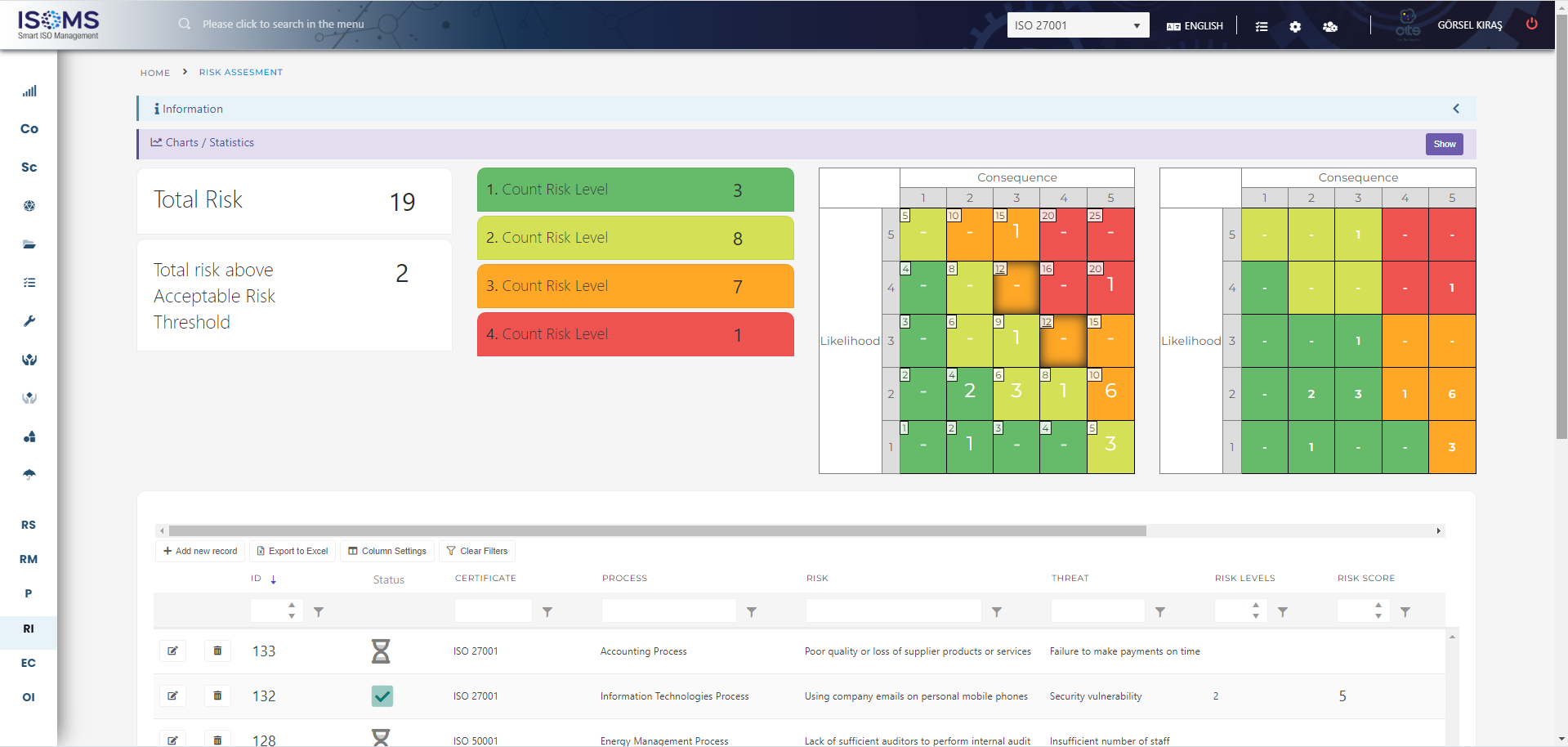Open the ISO 27001 standard dropdown

click(1077, 25)
